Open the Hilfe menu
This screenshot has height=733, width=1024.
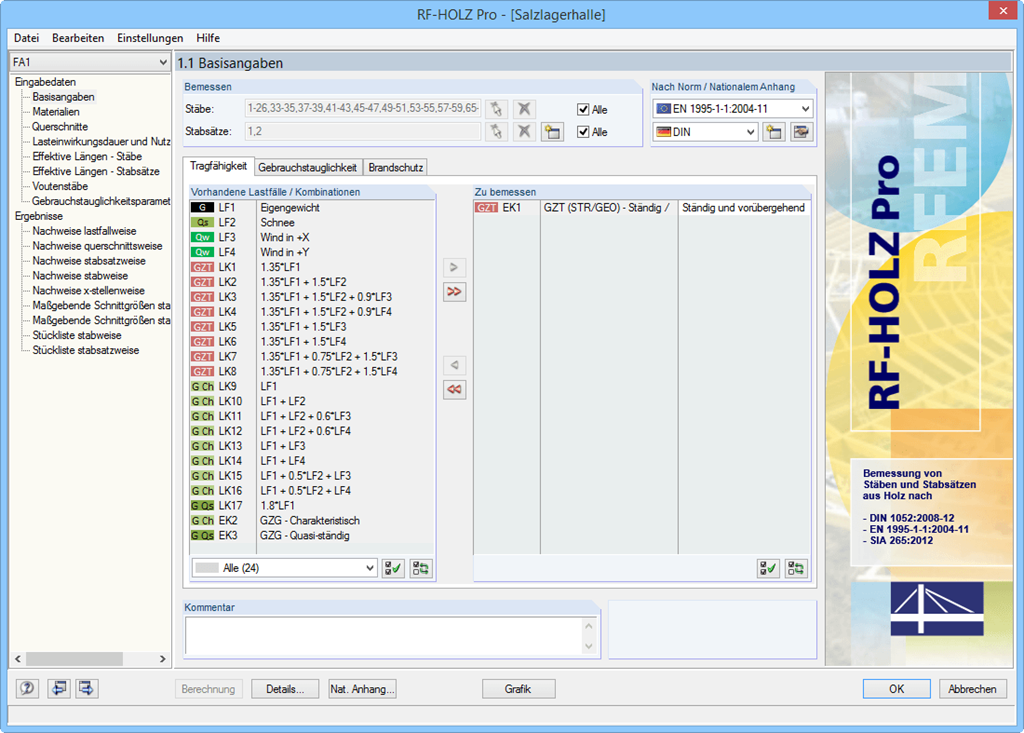(208, 38)
